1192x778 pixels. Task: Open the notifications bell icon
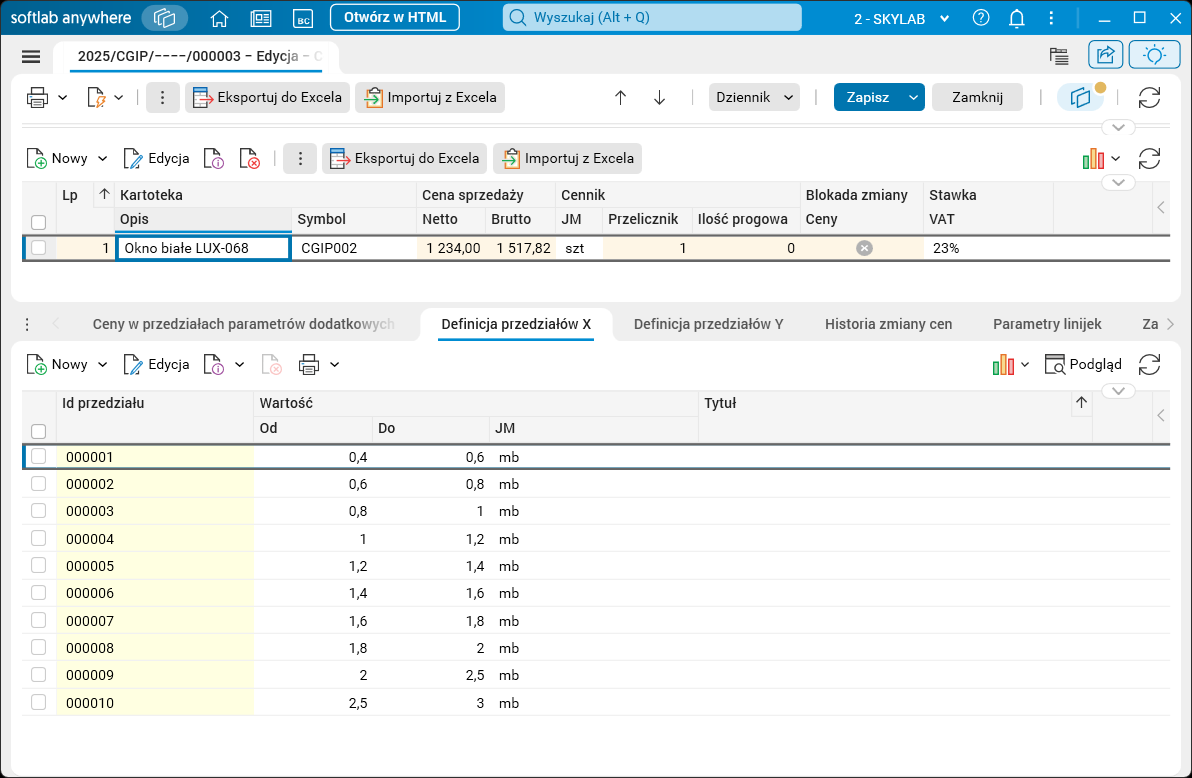click(1017, 18)
